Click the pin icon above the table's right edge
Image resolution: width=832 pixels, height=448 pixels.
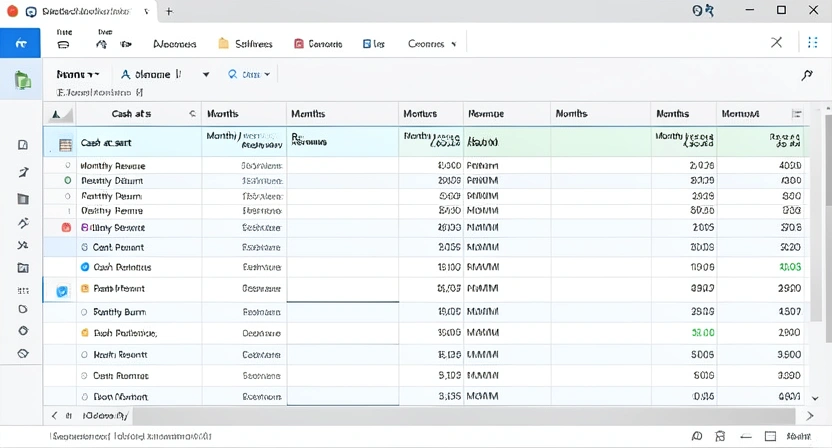807,75
